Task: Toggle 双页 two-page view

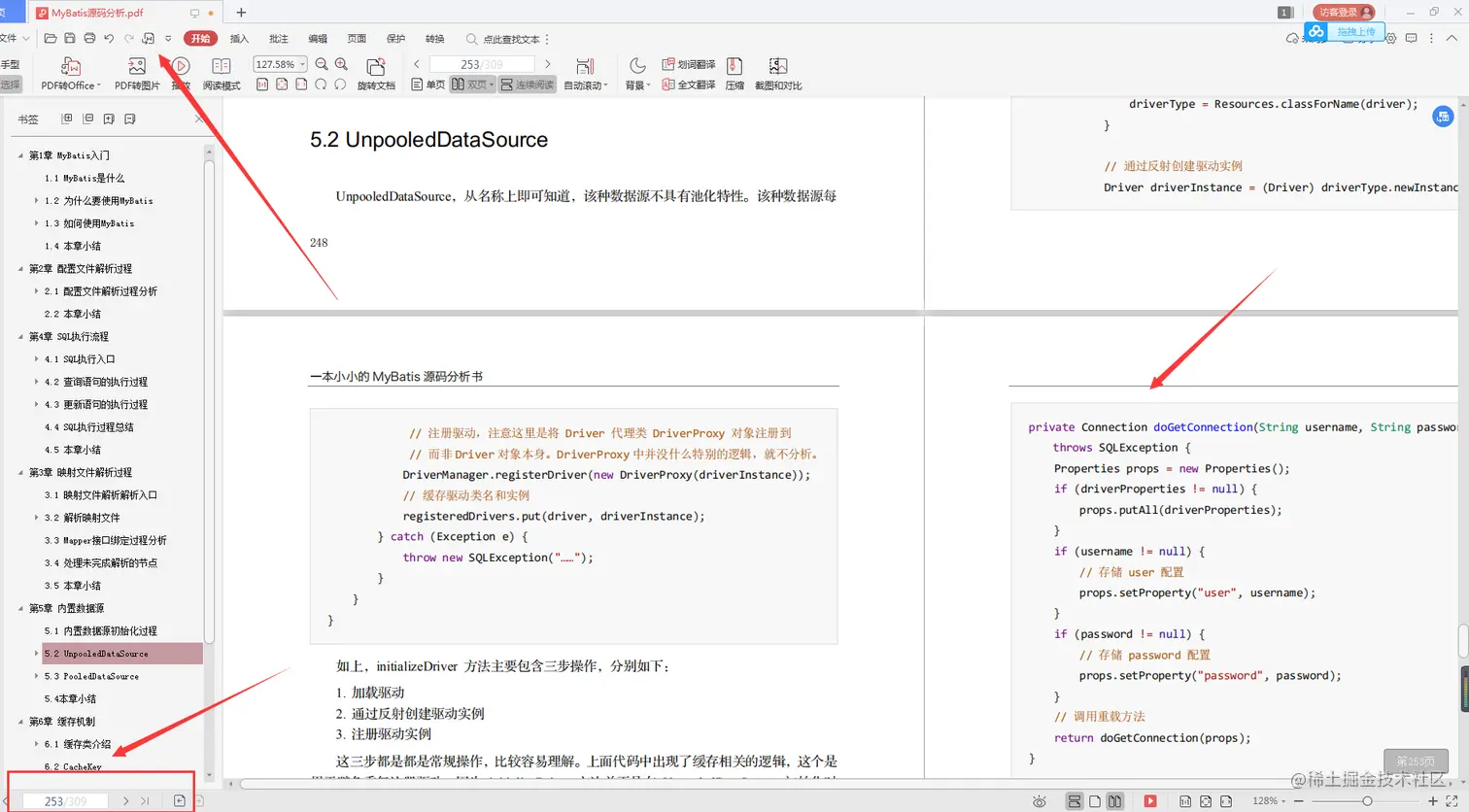Action: point(473,85)
